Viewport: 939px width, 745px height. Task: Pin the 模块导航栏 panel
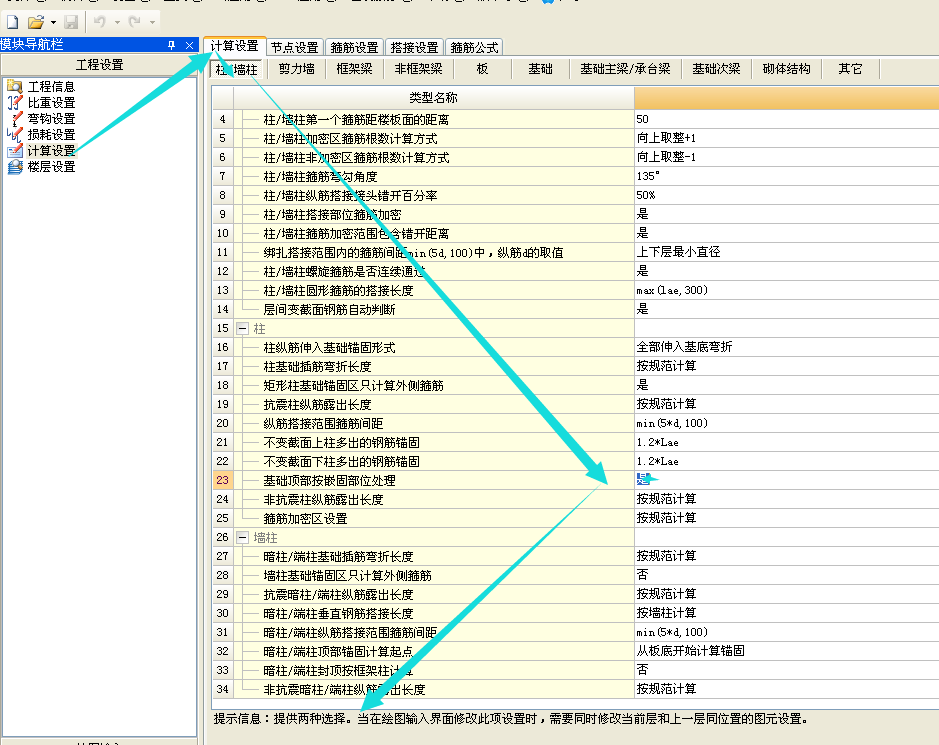pyautogui.click(x=171, y=45)
